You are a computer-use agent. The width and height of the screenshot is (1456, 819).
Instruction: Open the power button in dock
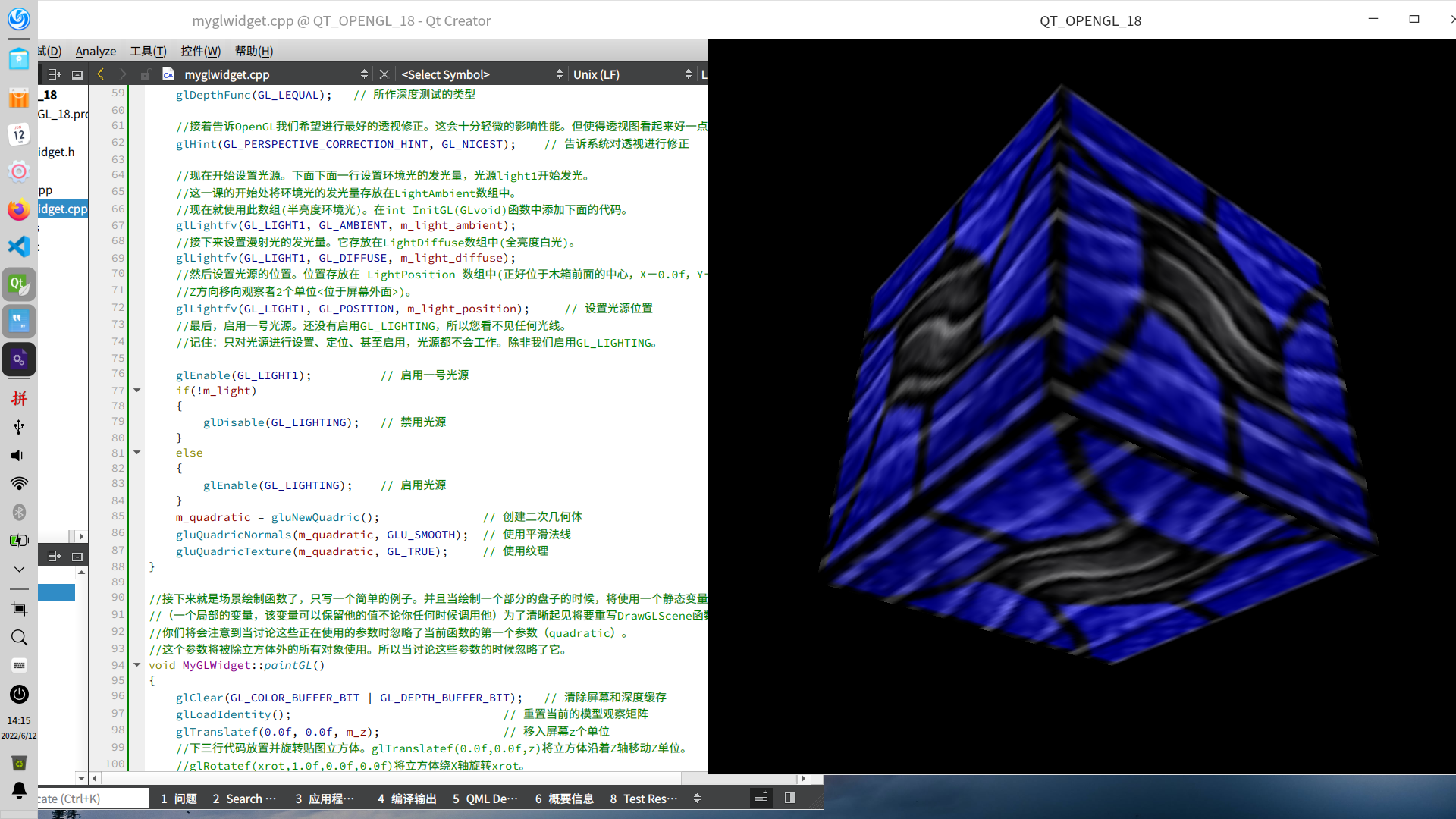tap(19, 694)
